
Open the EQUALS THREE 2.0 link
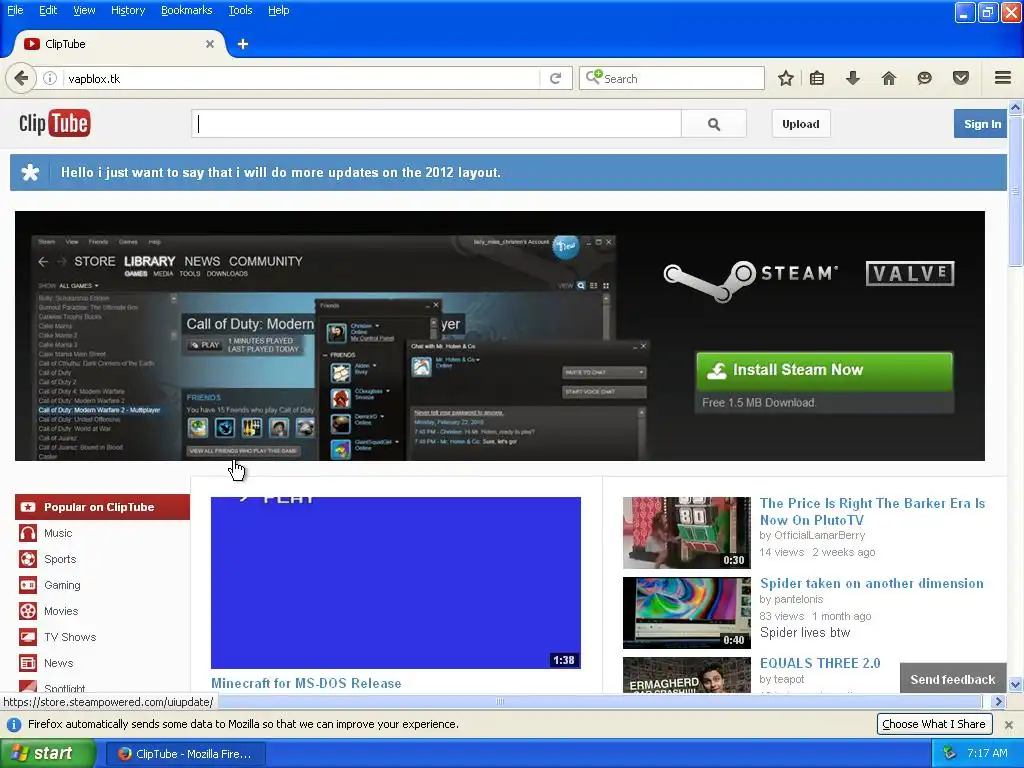pos(820,664)
